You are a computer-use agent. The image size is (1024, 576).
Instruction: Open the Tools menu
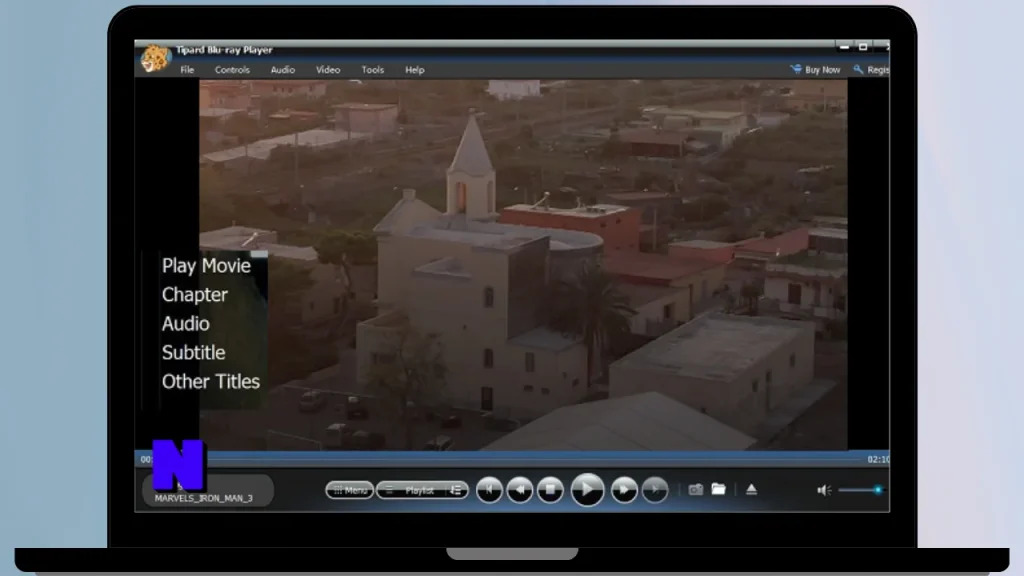[373, 70]
